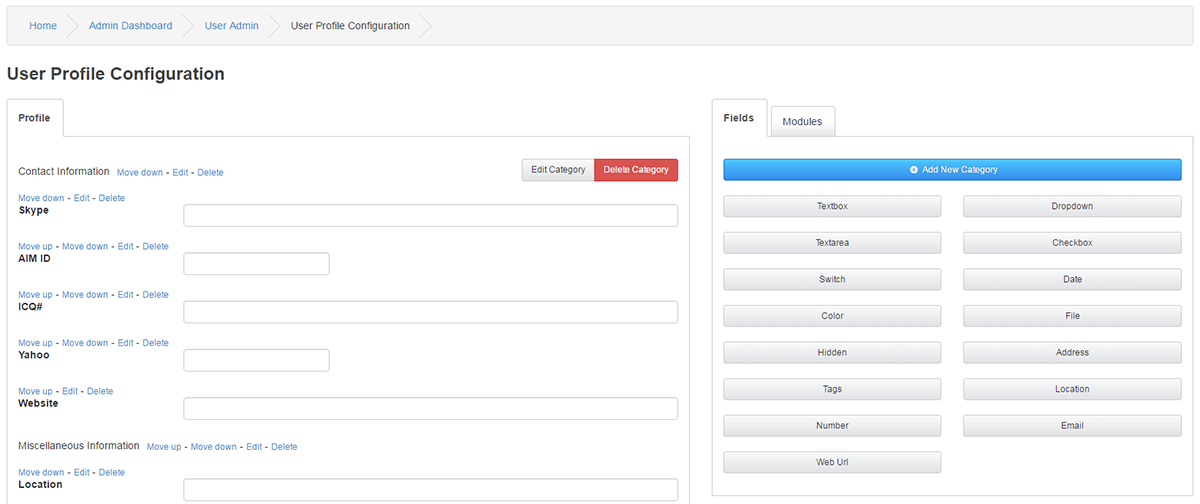The height and width of the screenshot is (504, 1200).
Task: Switch to the Modules tab
Action: click(802, 121)
